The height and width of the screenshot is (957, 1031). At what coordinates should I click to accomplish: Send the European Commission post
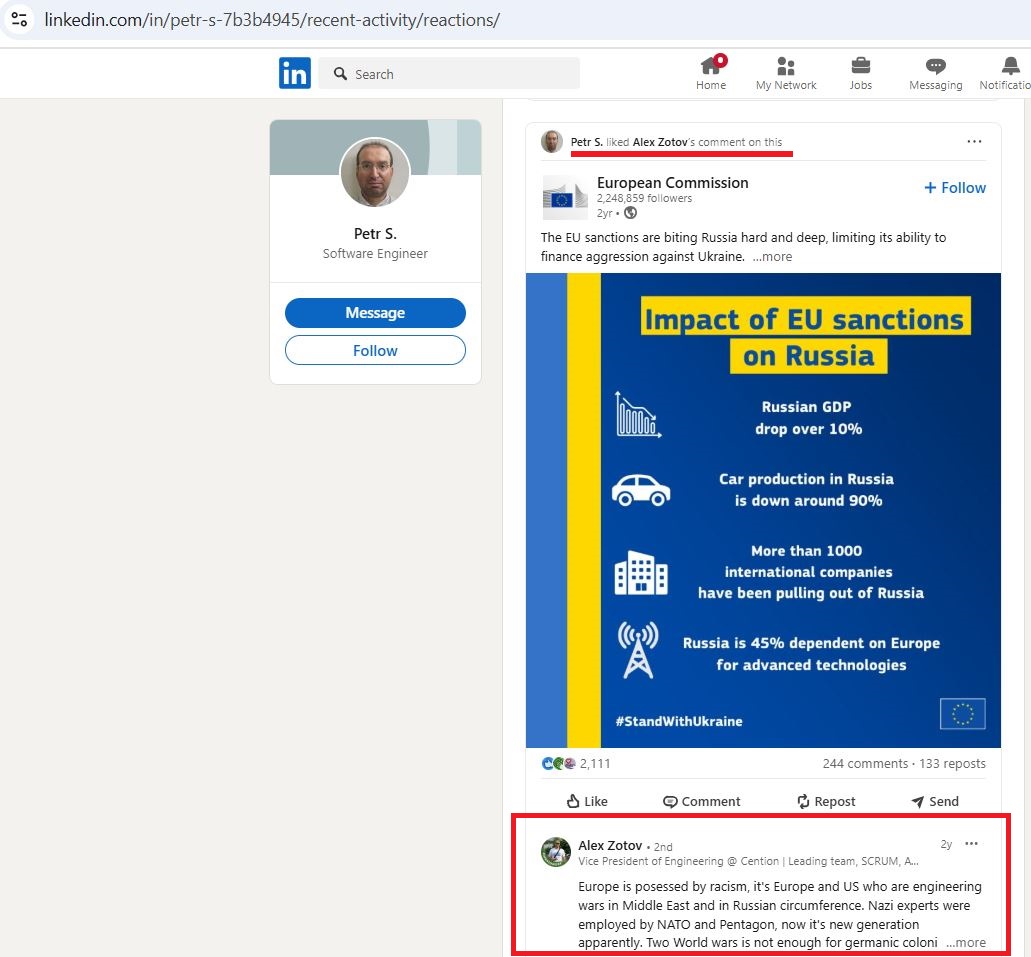[935, 801]
